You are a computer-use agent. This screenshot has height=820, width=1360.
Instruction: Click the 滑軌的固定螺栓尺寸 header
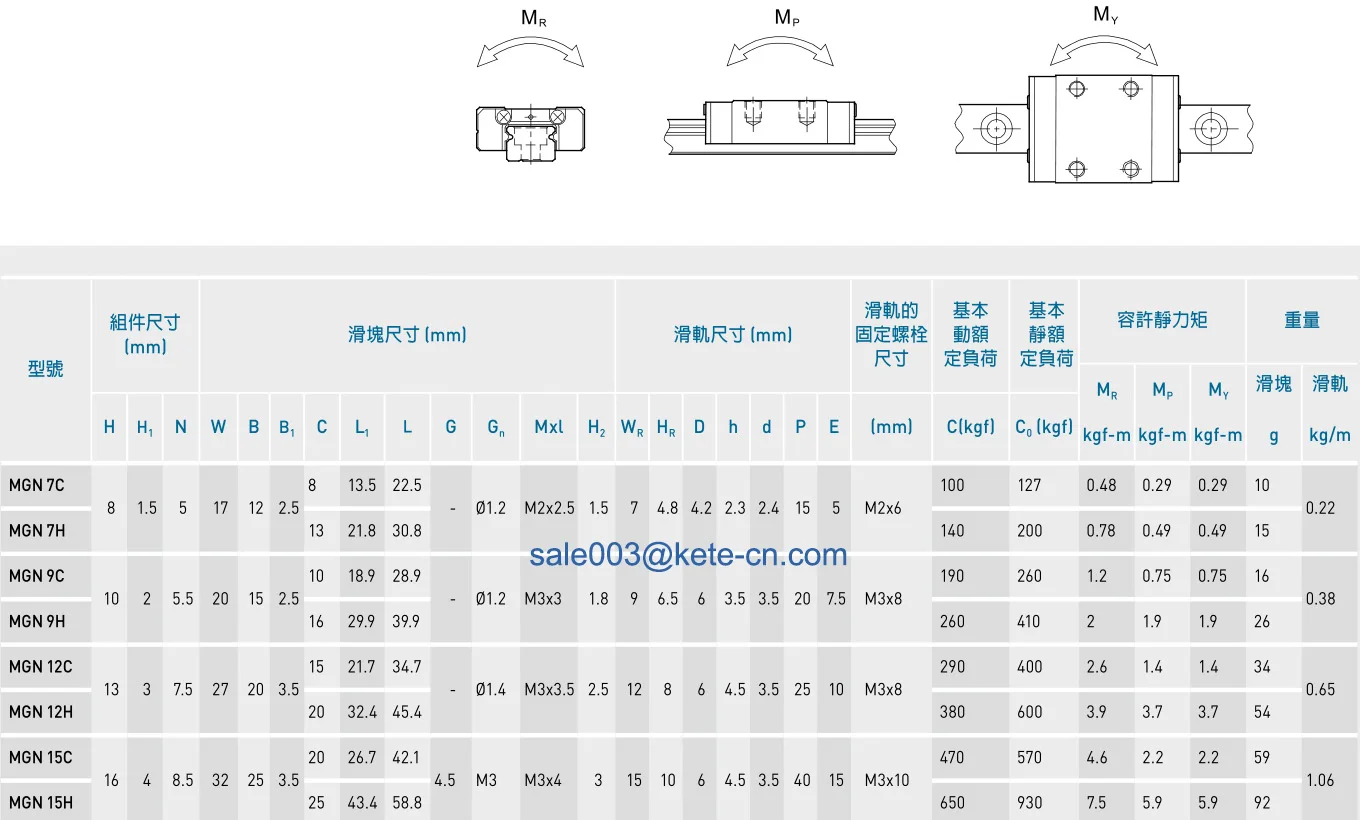pos(891,335)
